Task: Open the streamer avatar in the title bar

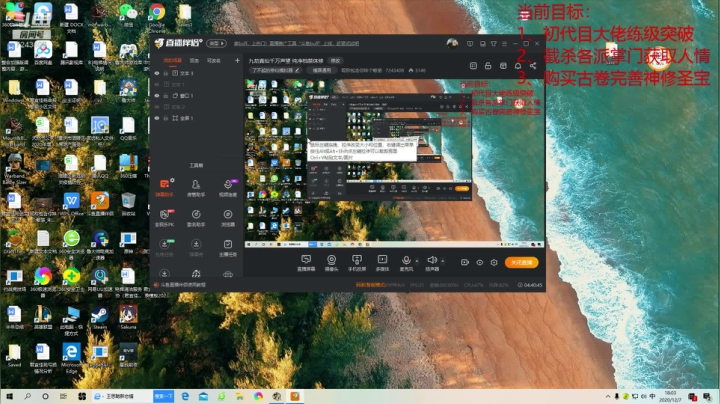Action: click(452, 43)
